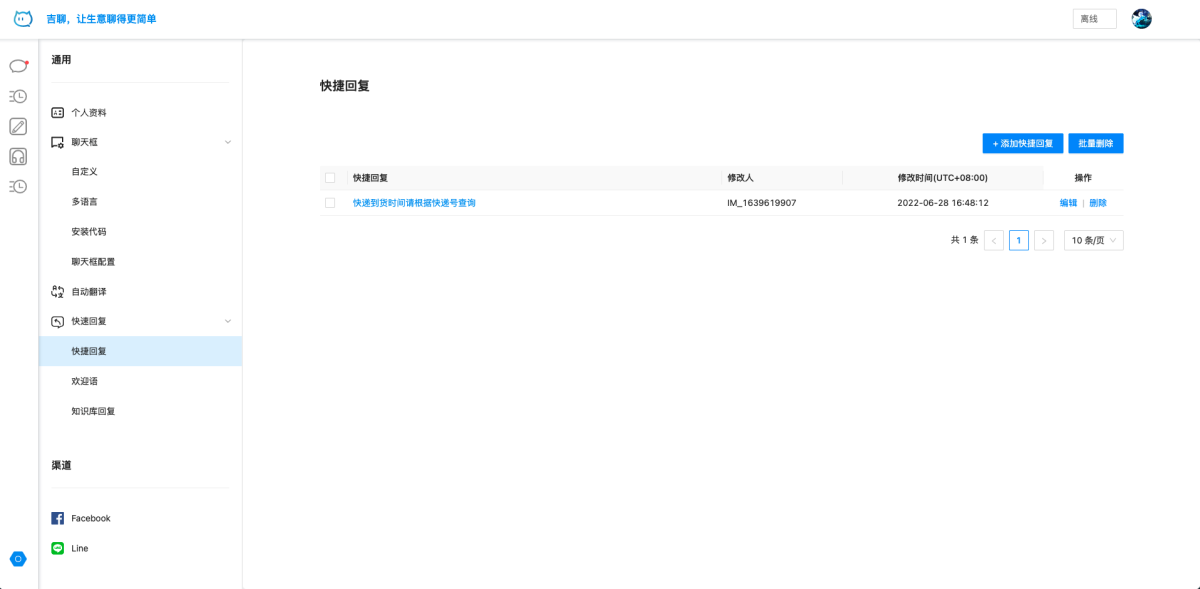Click 编辑 link for the quick reply
The height and width of the screenshot is (589, 1200).
[1068, 203]
